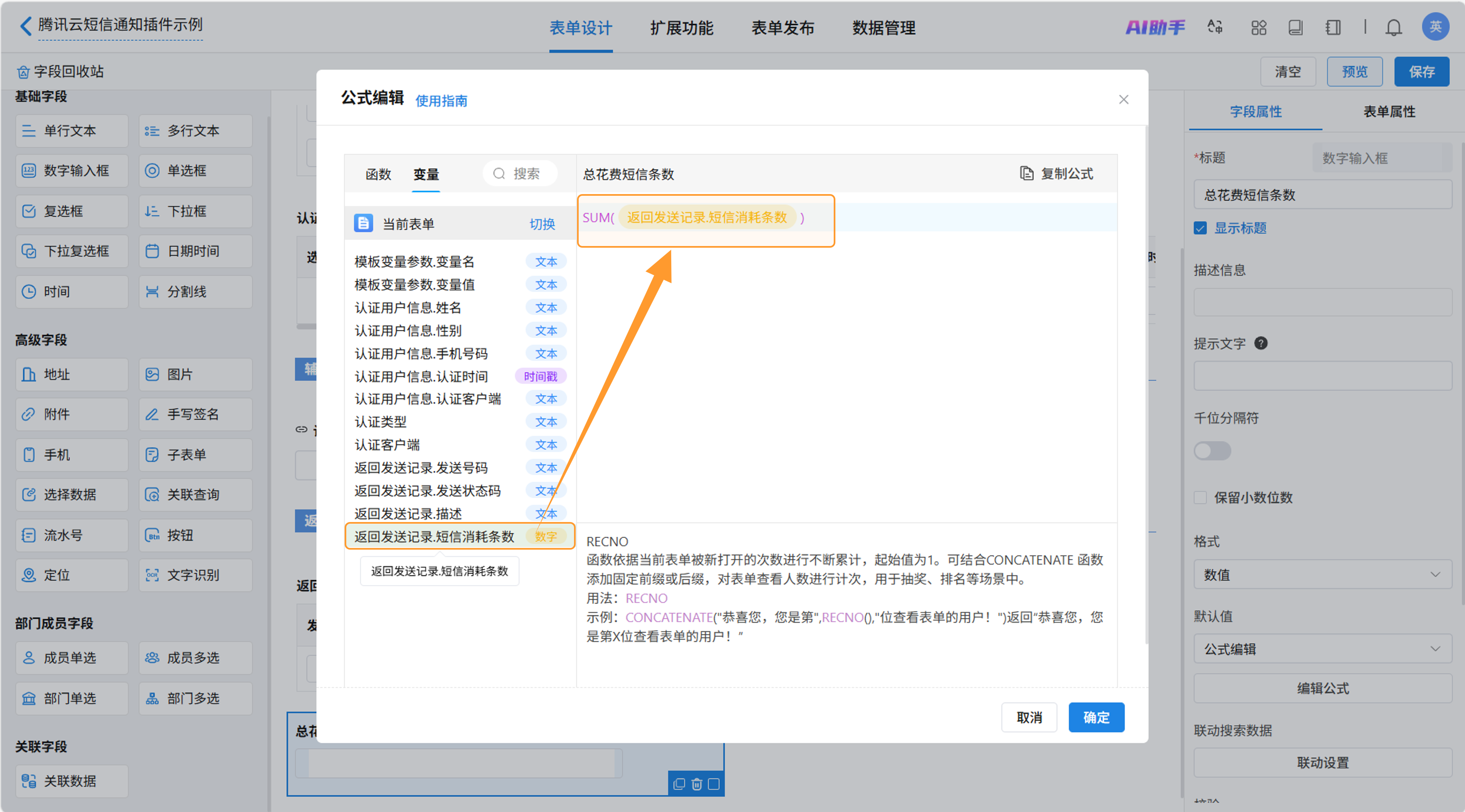Open the 扩展功能 top tab
The width and height of the screenshot is (1465, 812).
tap(681, 28)
